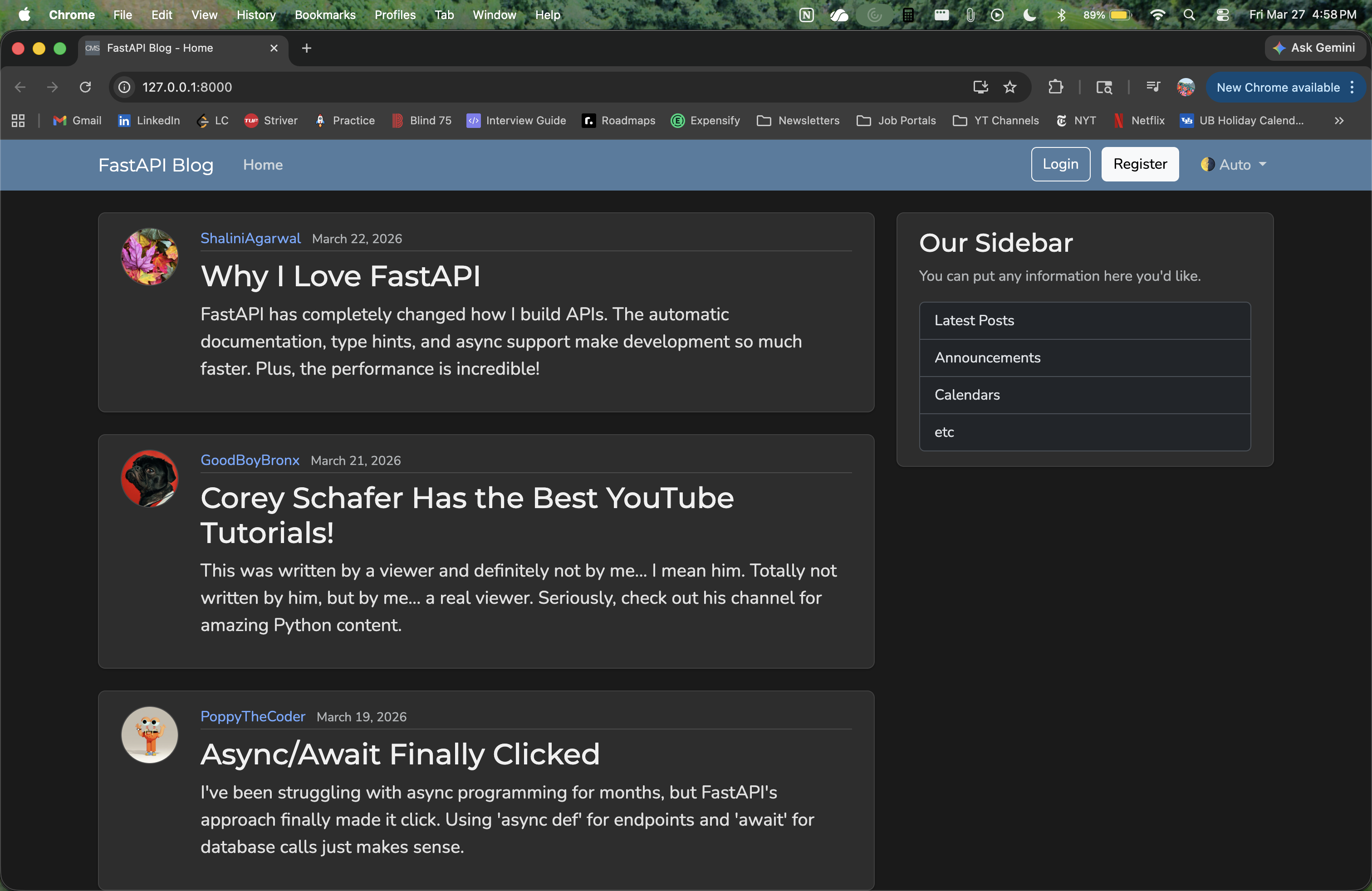
Task: Open Chrome's three-dot menu
Action: point(1352,88)
